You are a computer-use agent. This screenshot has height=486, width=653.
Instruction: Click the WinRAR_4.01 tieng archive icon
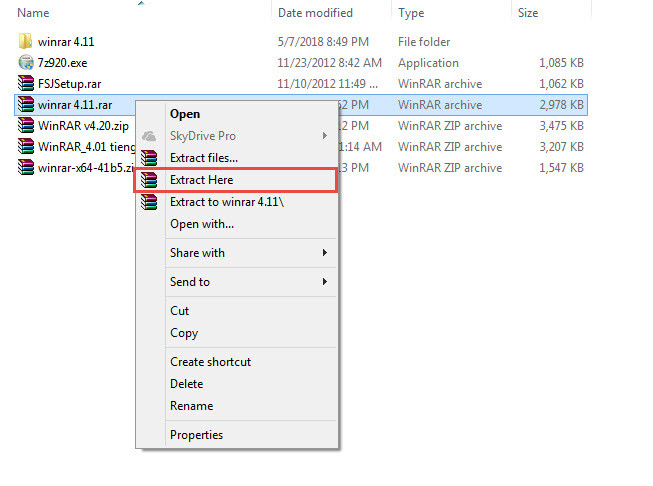pyautogui.click(x=25, y=147)
